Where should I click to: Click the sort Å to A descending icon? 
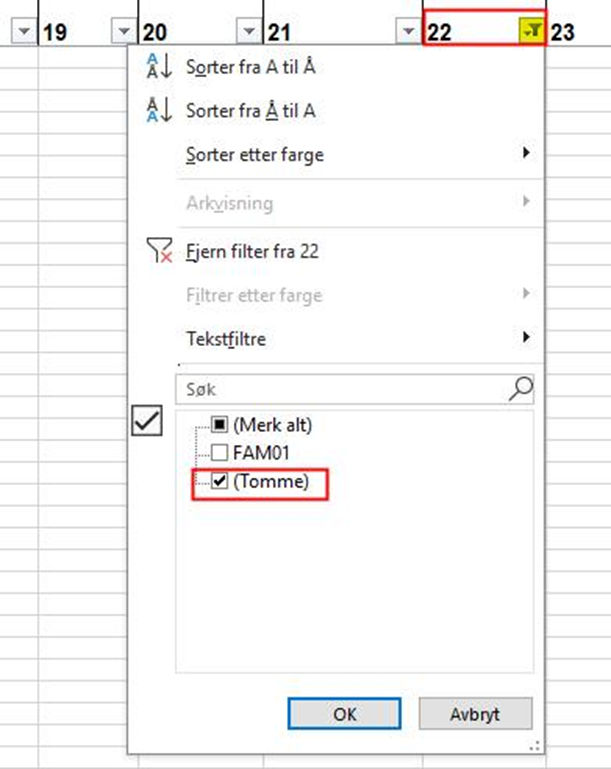click(x=159, y=110)
